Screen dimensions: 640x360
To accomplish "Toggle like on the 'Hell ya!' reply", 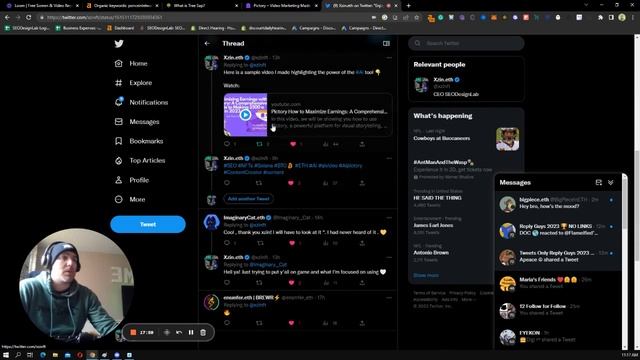I will tap(291, 282).
